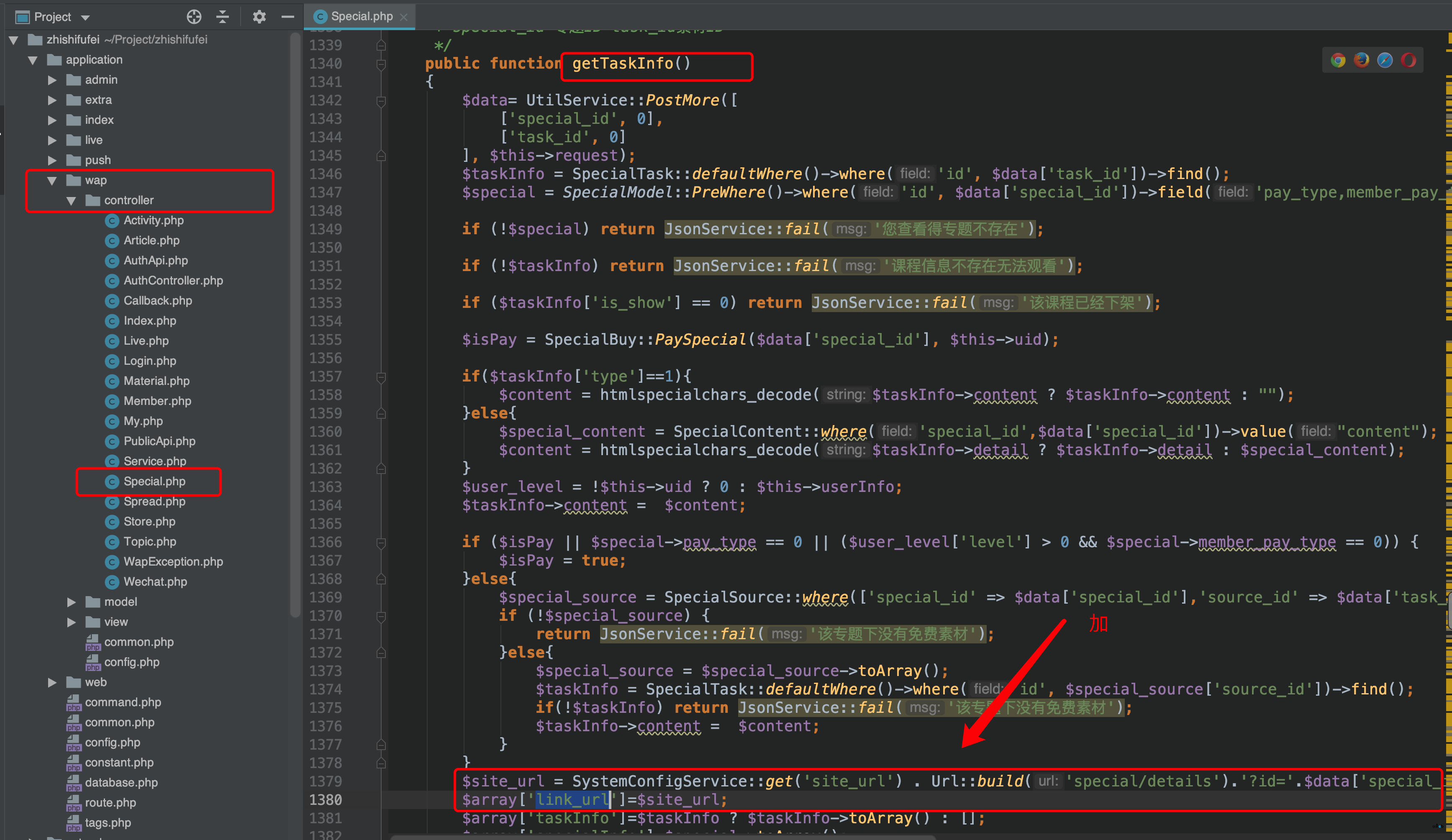Expand the model folder

(x=72, y=602)
